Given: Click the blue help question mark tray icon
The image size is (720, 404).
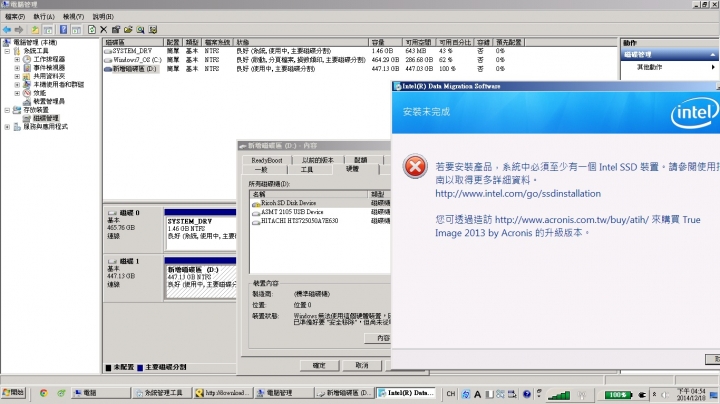Looking at the screenshot, I should tap(527, 394).
